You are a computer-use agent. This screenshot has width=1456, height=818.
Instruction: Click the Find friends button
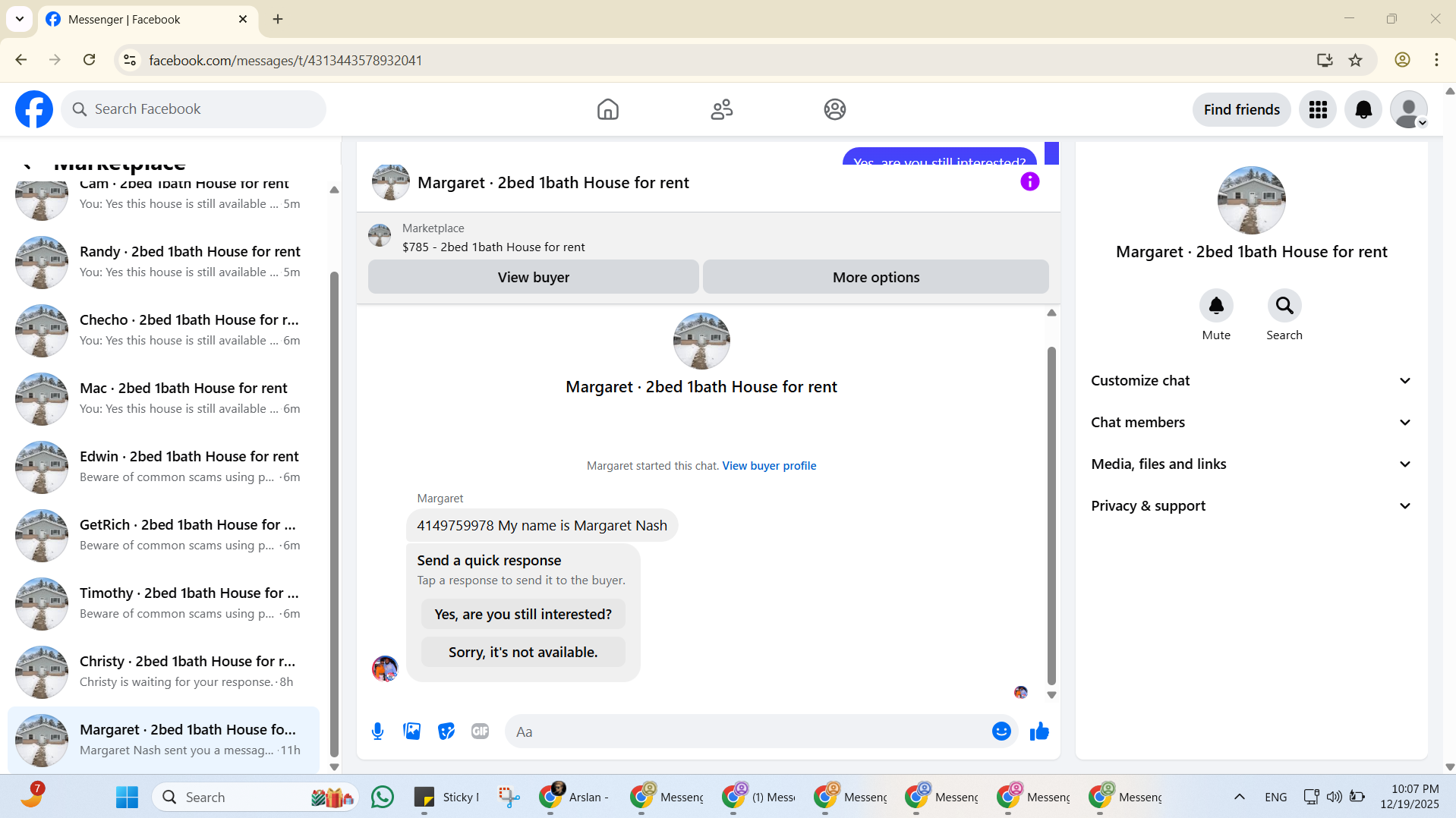1241,109
